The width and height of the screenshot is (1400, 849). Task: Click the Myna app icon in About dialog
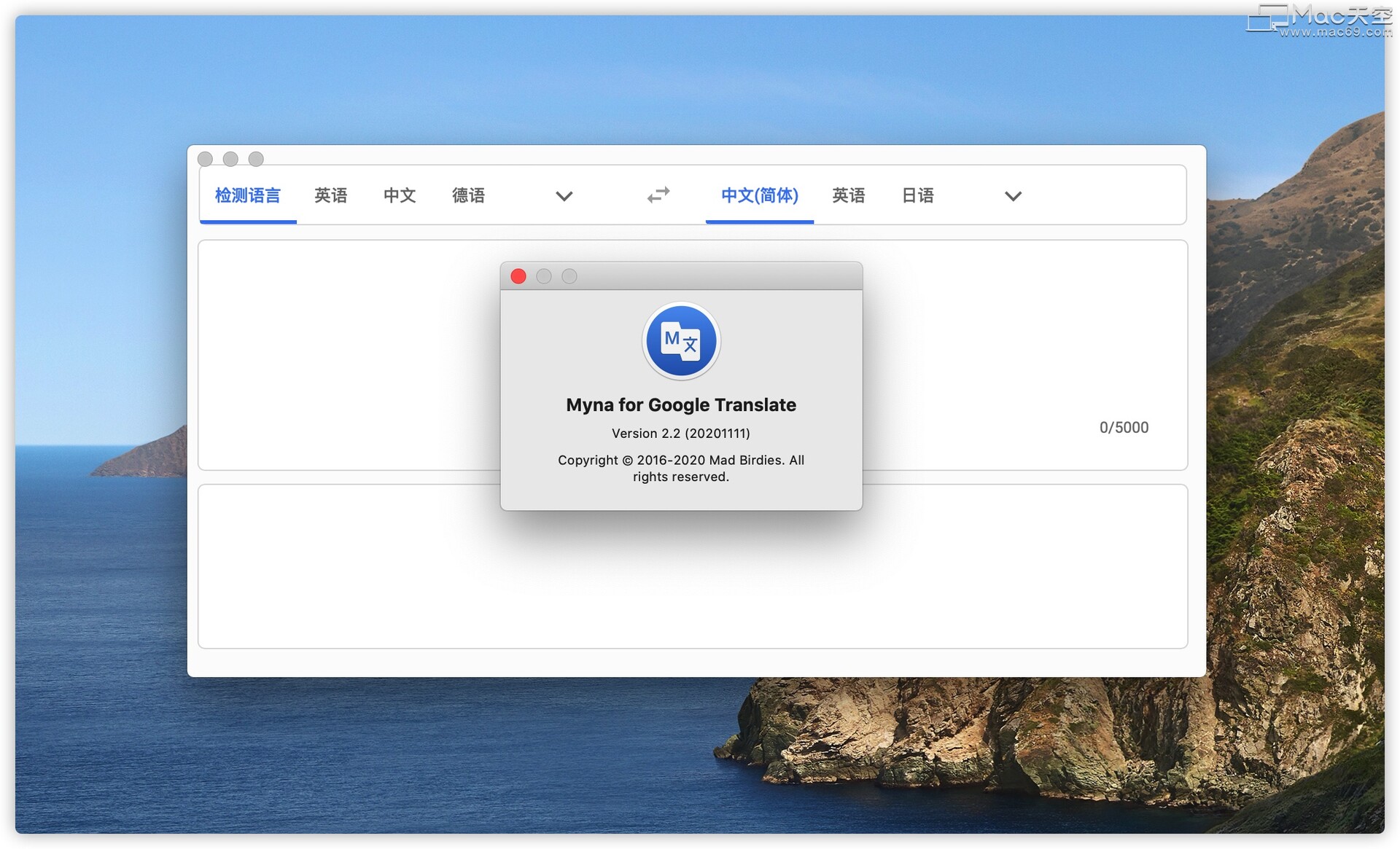[x=681, y=341]
